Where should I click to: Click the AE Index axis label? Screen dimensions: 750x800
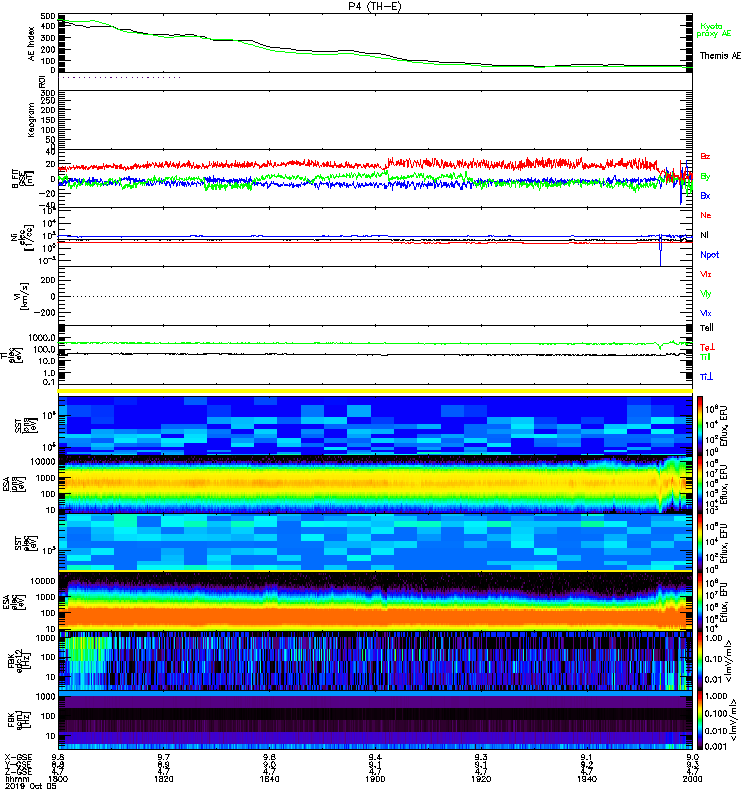click(32, 43)
